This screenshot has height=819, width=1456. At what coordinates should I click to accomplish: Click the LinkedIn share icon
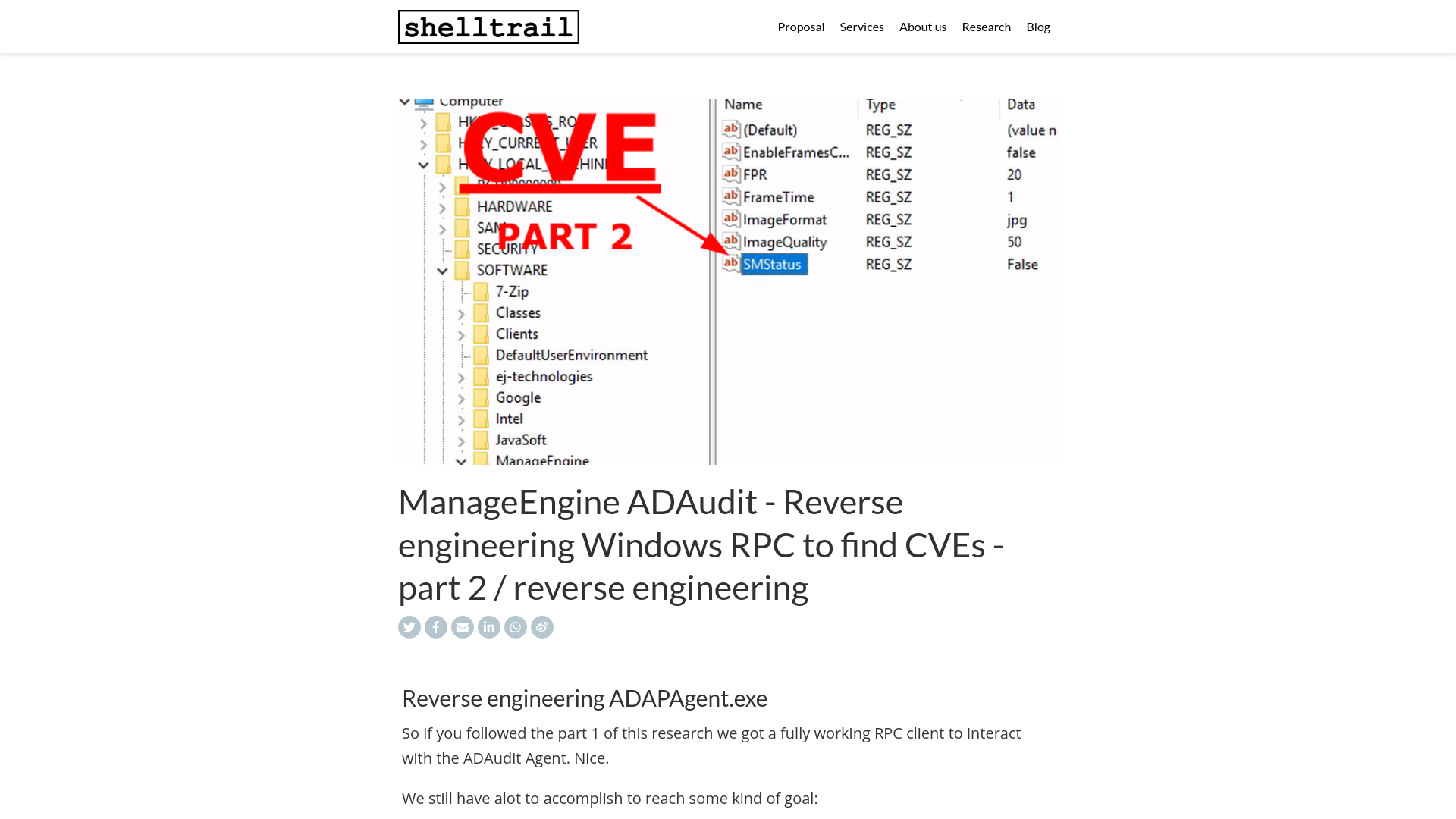[489, 627]
